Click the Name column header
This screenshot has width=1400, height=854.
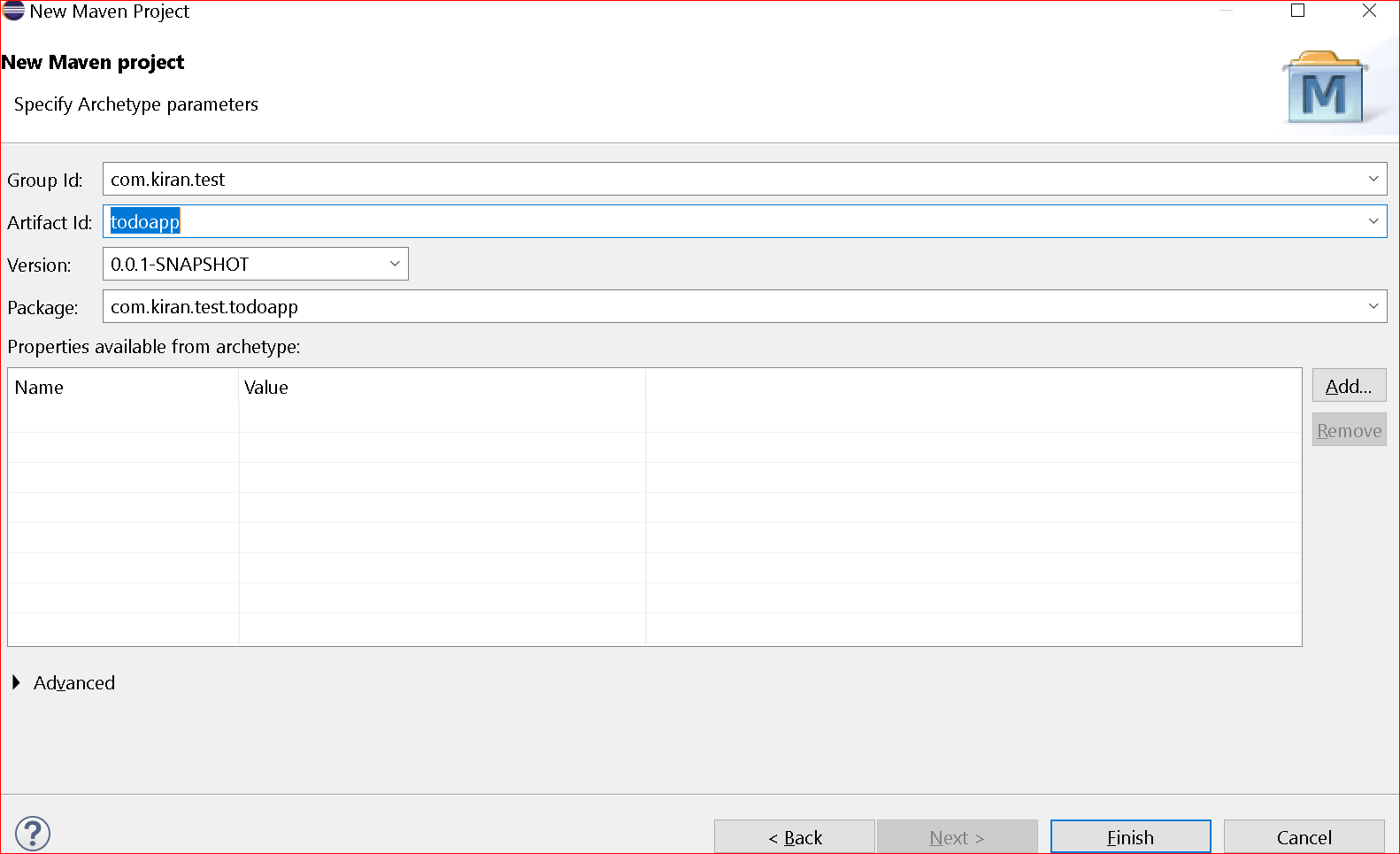point(123,388)
